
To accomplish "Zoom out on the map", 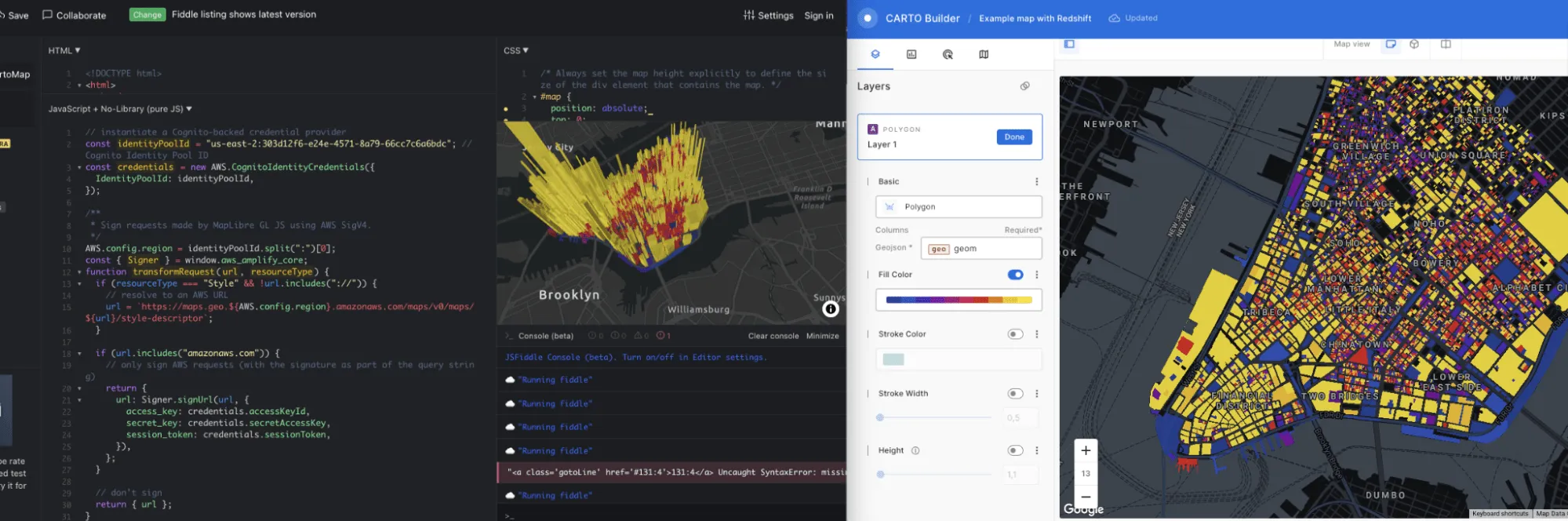I will tap(1086, 496).
